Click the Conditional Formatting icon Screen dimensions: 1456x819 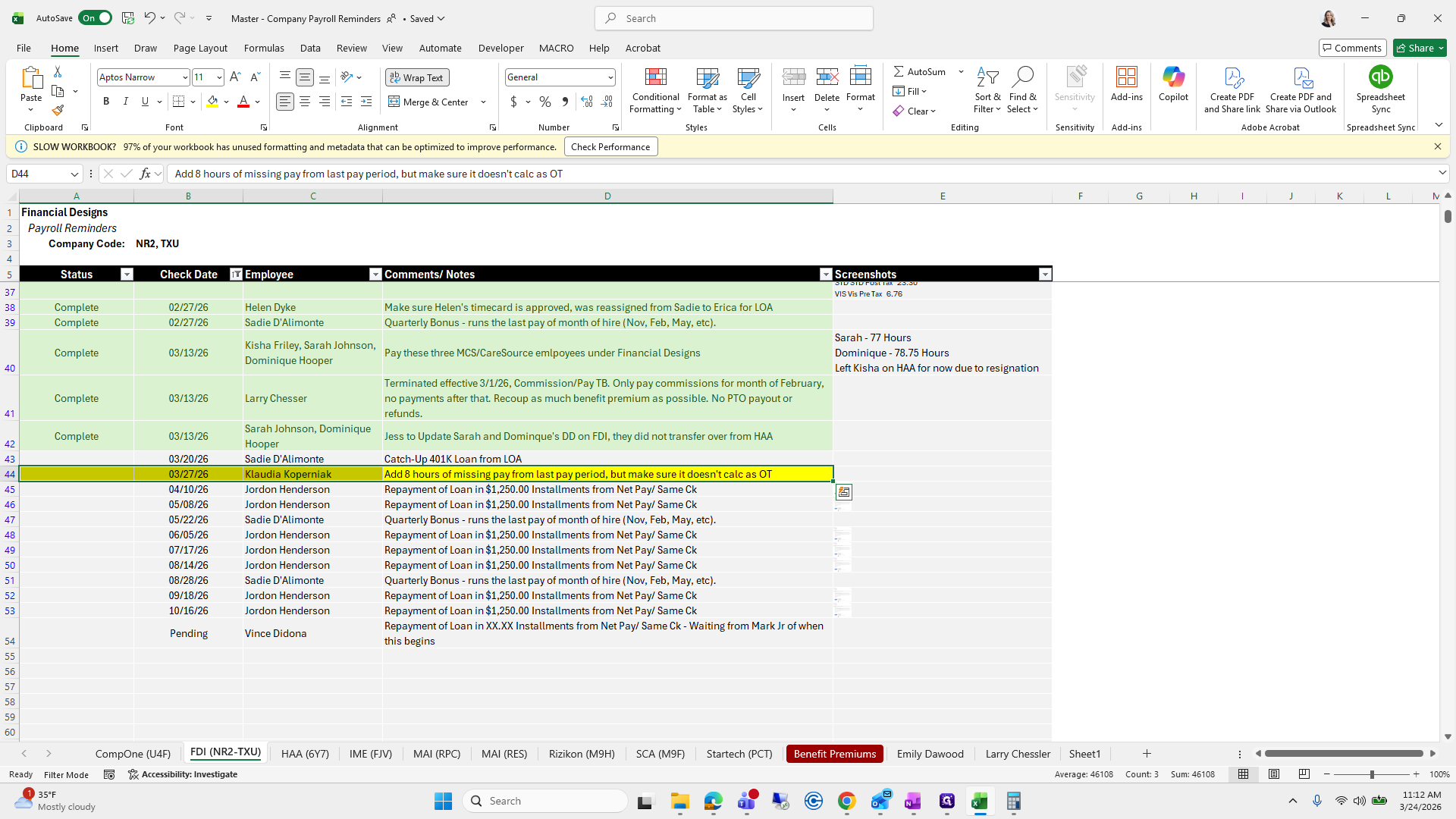click(655, 77)
